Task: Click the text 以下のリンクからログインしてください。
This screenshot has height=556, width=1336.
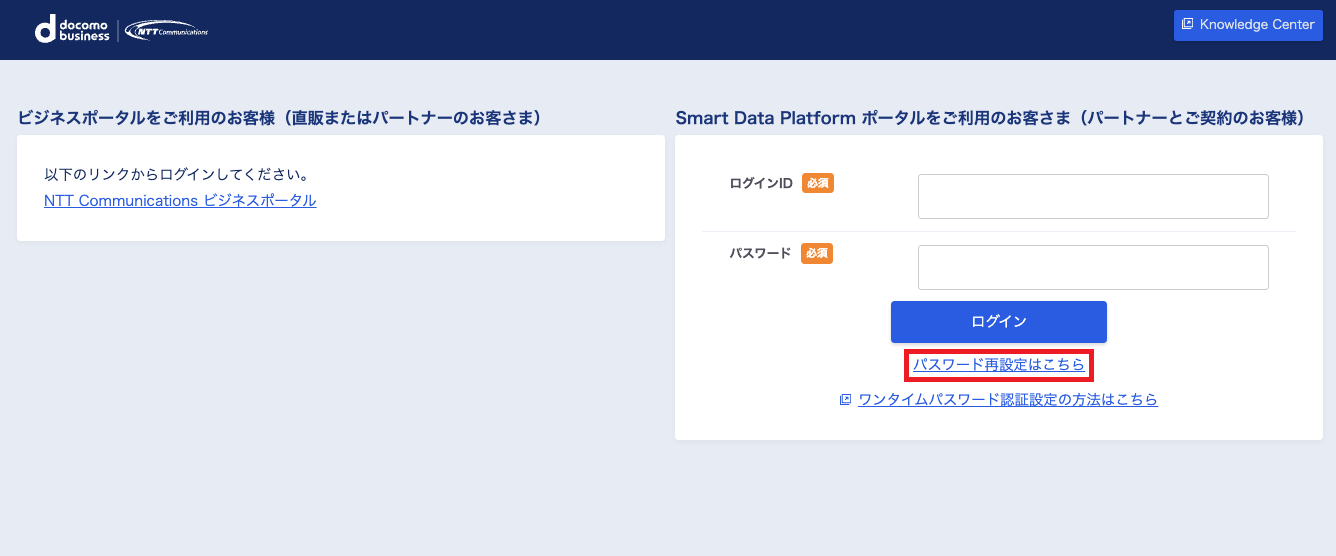Action: click(178, 175)
